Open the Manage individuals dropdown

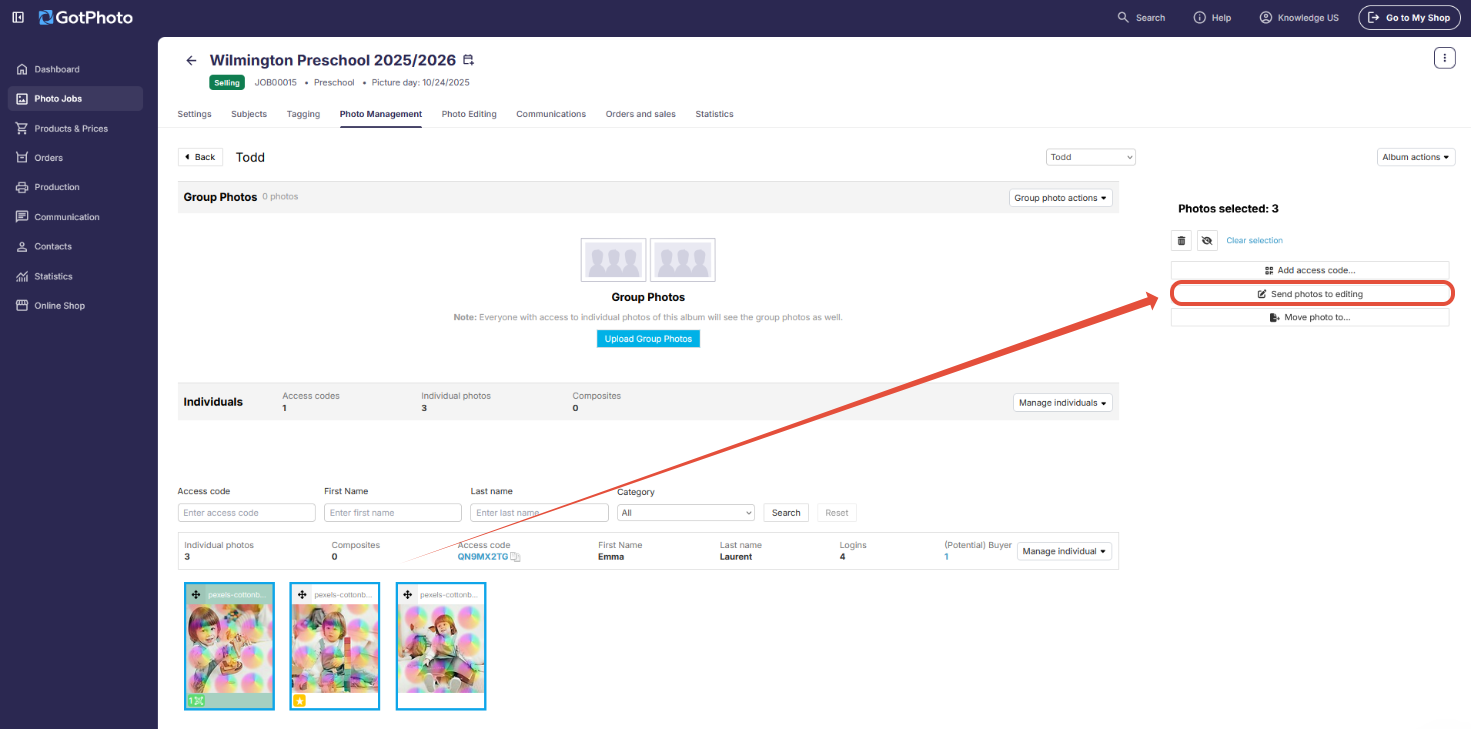pyautogui.click(x=1063, y=403)
